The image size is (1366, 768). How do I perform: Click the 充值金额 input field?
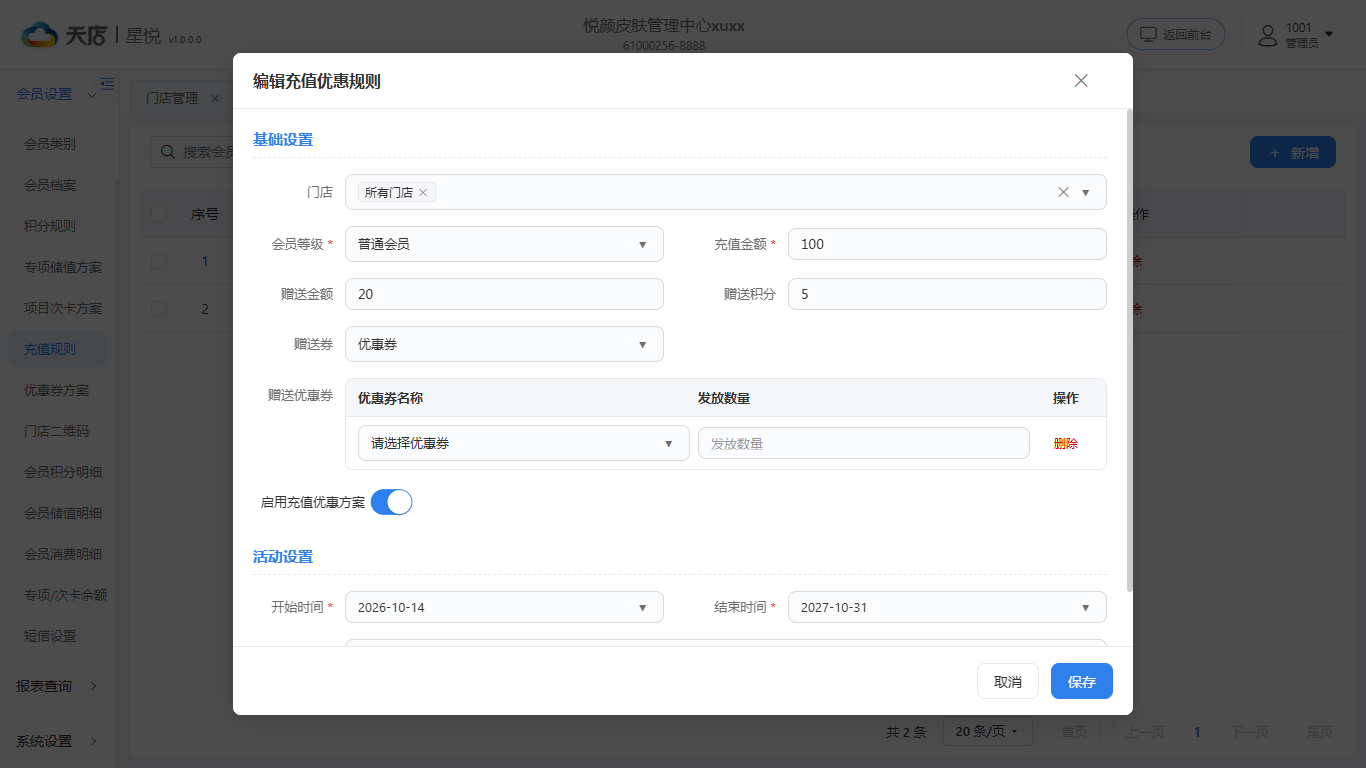click(x=947, y=244)
